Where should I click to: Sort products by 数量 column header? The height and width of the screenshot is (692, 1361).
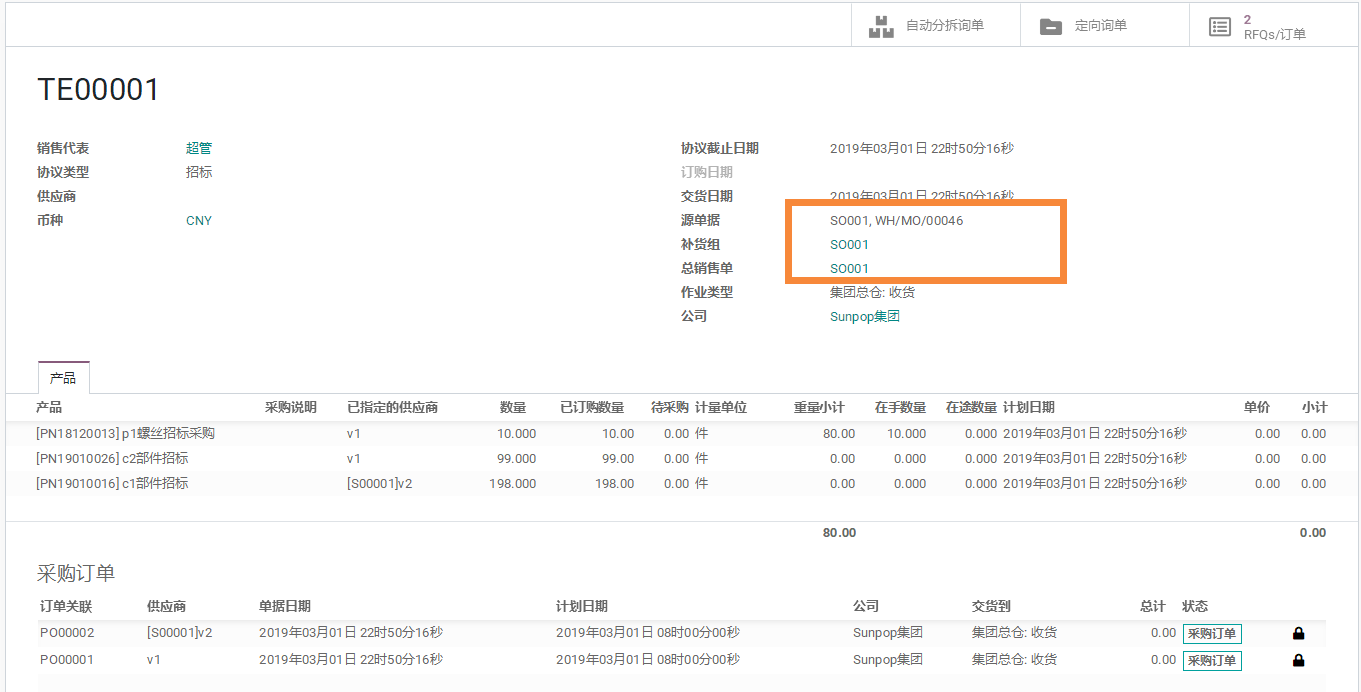pyautogui.click(x=513, y=407)
